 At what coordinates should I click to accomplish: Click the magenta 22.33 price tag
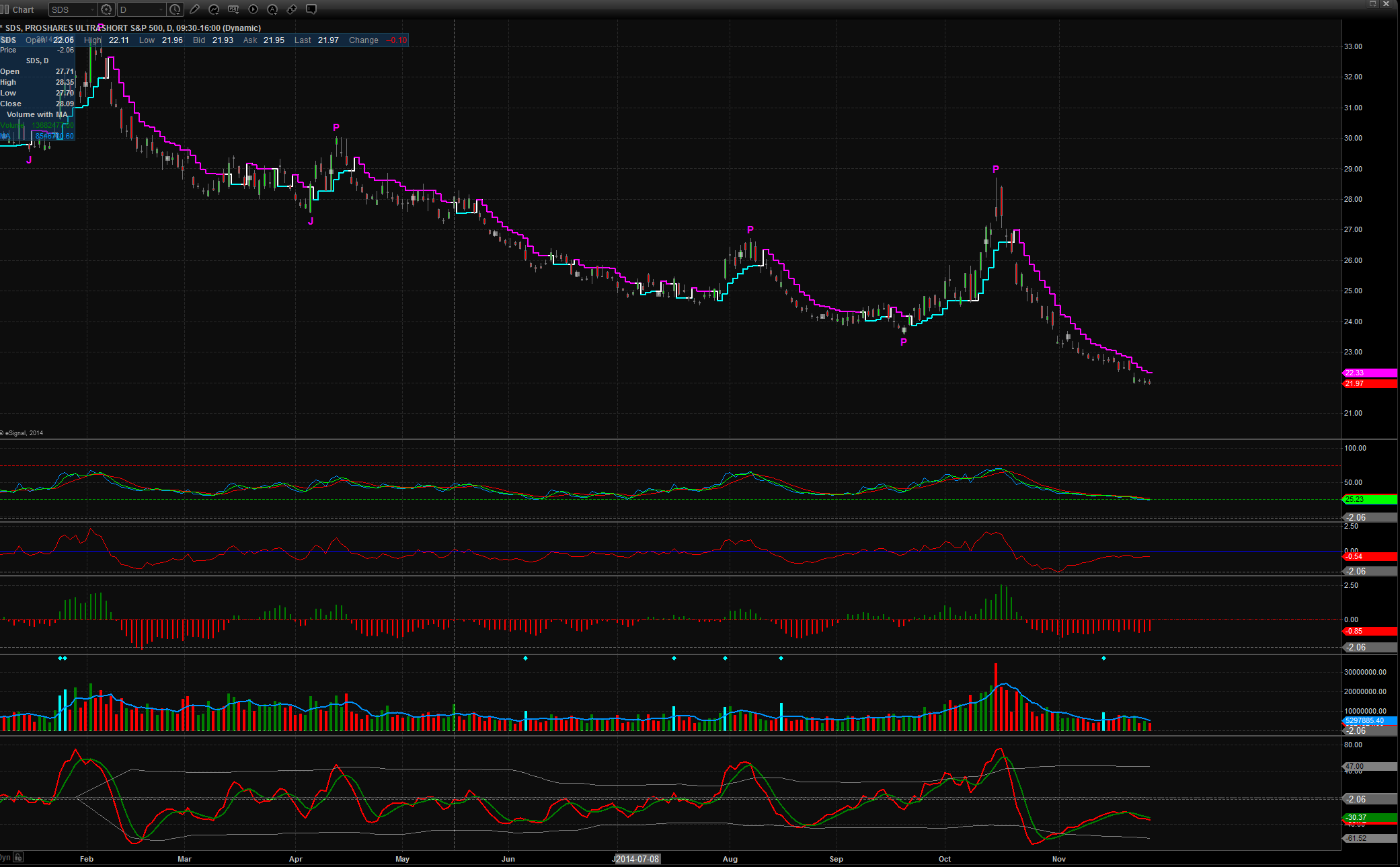coord(1370,373)
